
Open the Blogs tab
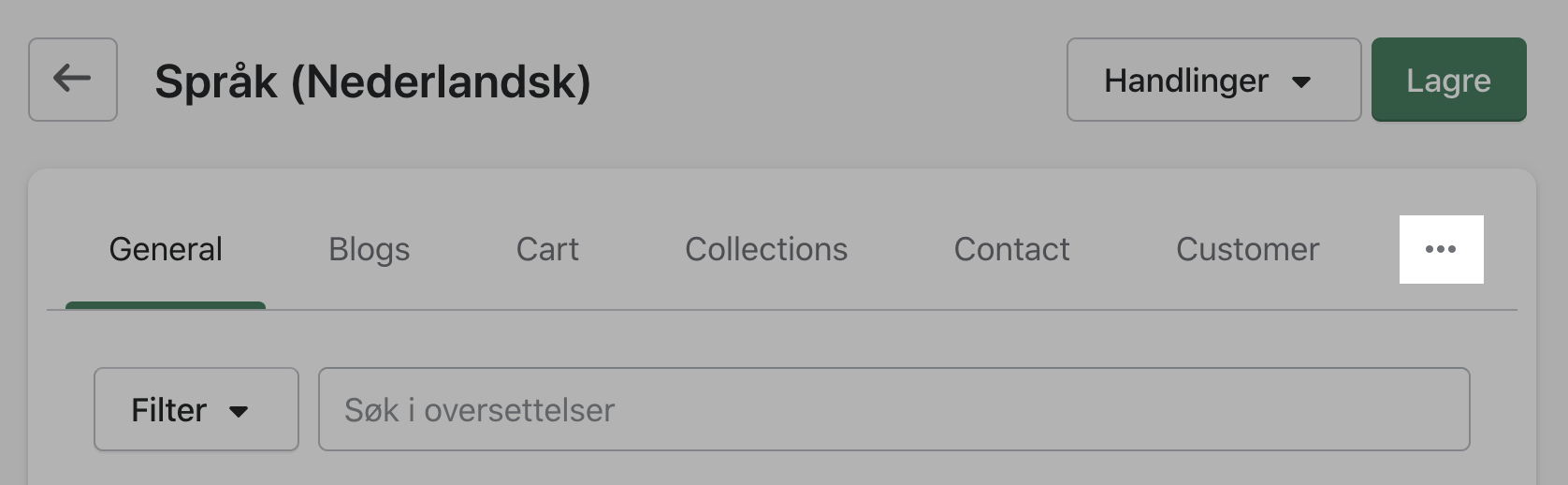point(369,250)
